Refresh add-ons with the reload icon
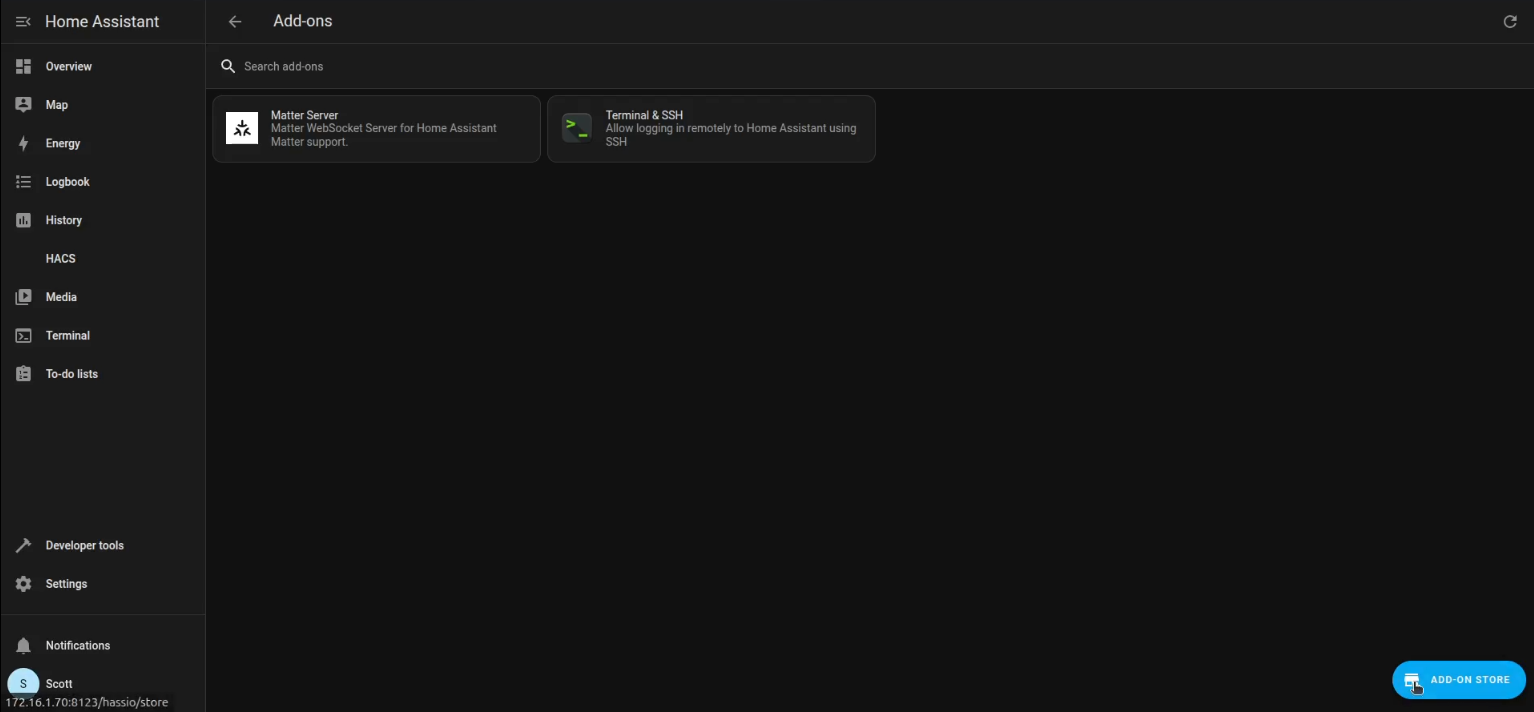 tap(1510, 21)
